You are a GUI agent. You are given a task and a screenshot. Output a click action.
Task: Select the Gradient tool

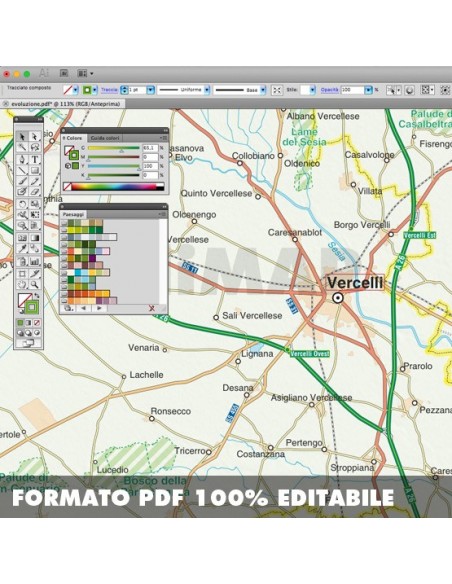pyautogui.click(x=35, y=238)
